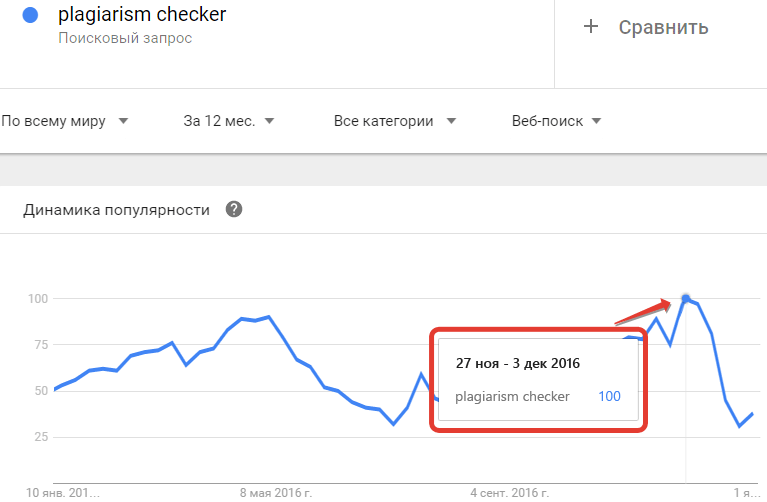The image size is (767, 502).
Task: Click the tooltip date 27 ноя - 3 дек 2016
Action: (518, 364)
